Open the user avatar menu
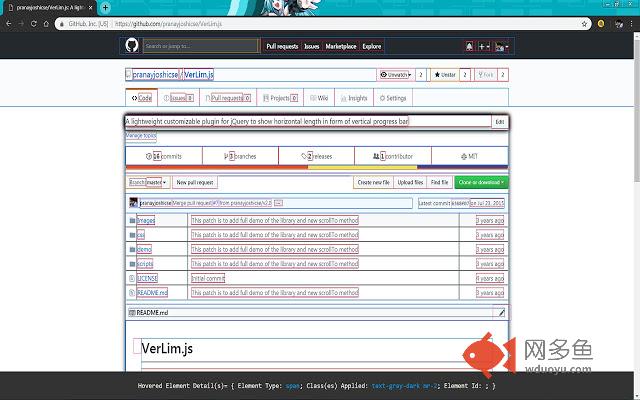 click(502, 47)
